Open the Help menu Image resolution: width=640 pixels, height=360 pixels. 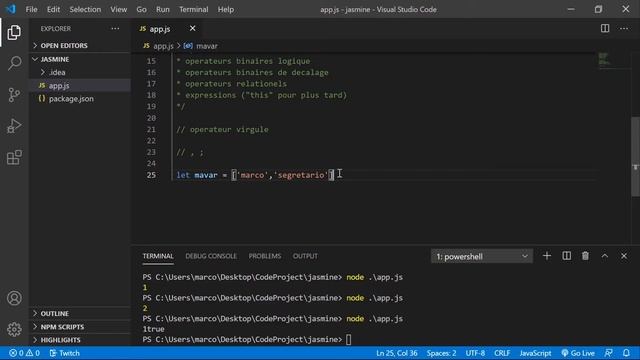pos(226,9)
